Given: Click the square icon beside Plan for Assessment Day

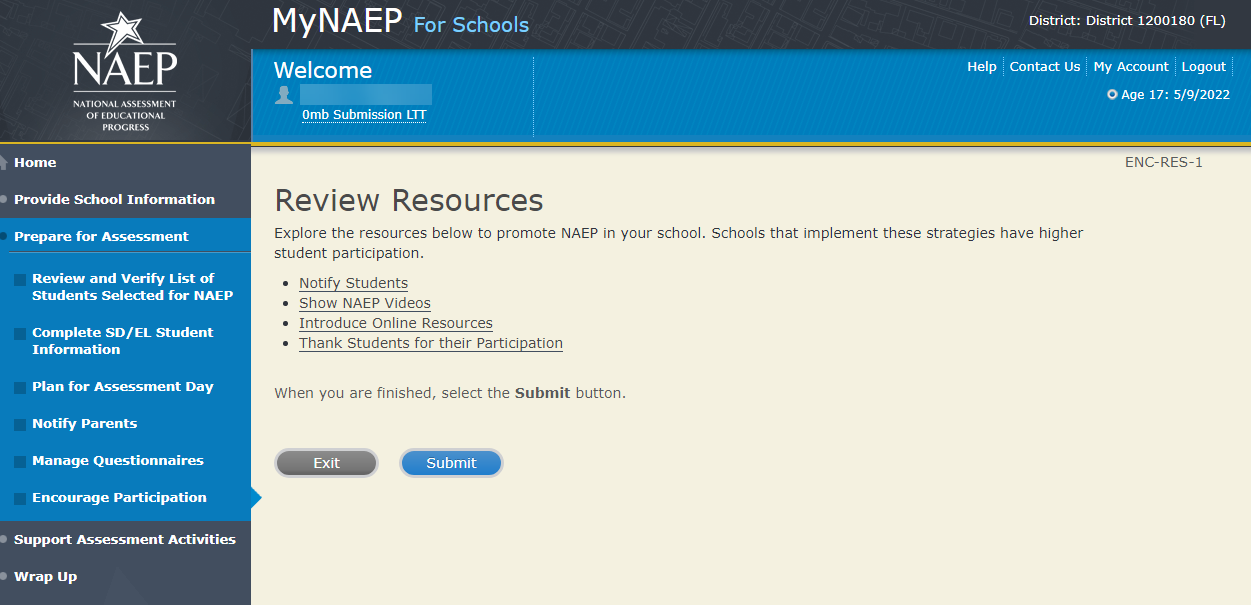Looking at the screenshot, I should click(x=20, y=388).
